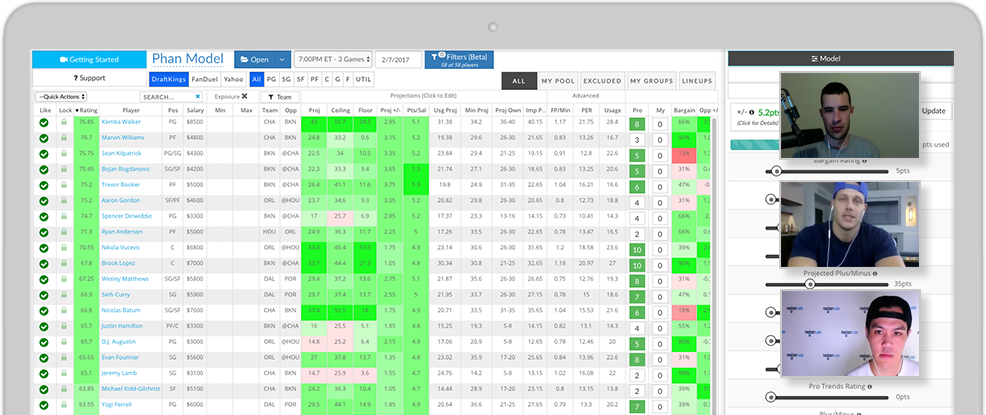
Task: Sort by Bargain column header
Action: tap(684, 110)
